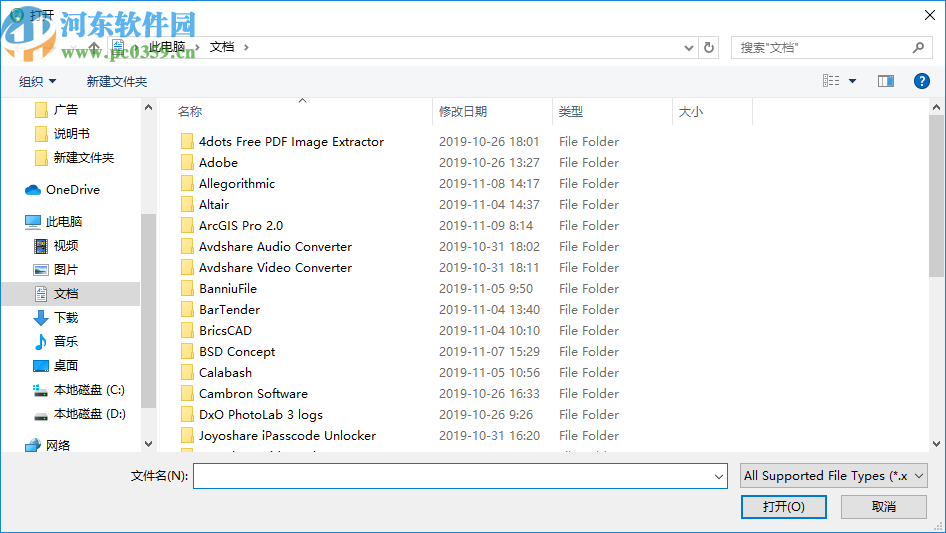Select "4dots Free PDF Image Extractor" folder

pos(291,142)
